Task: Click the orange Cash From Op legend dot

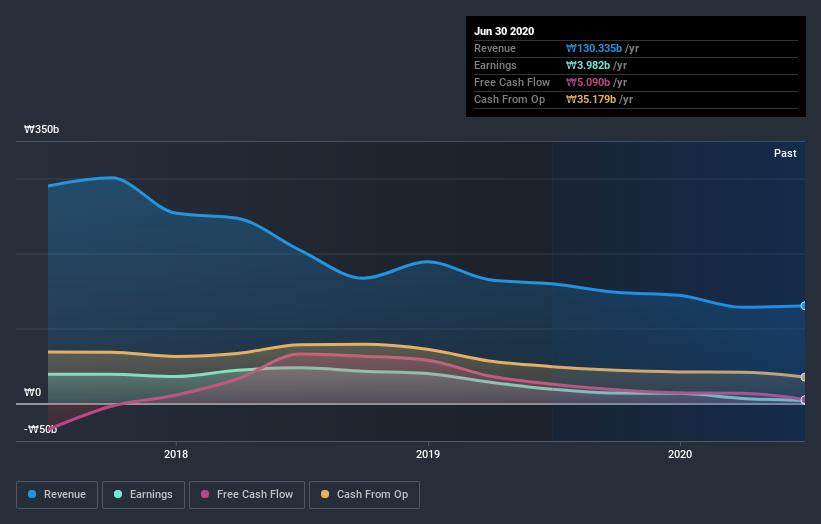Action: [325, 494]
